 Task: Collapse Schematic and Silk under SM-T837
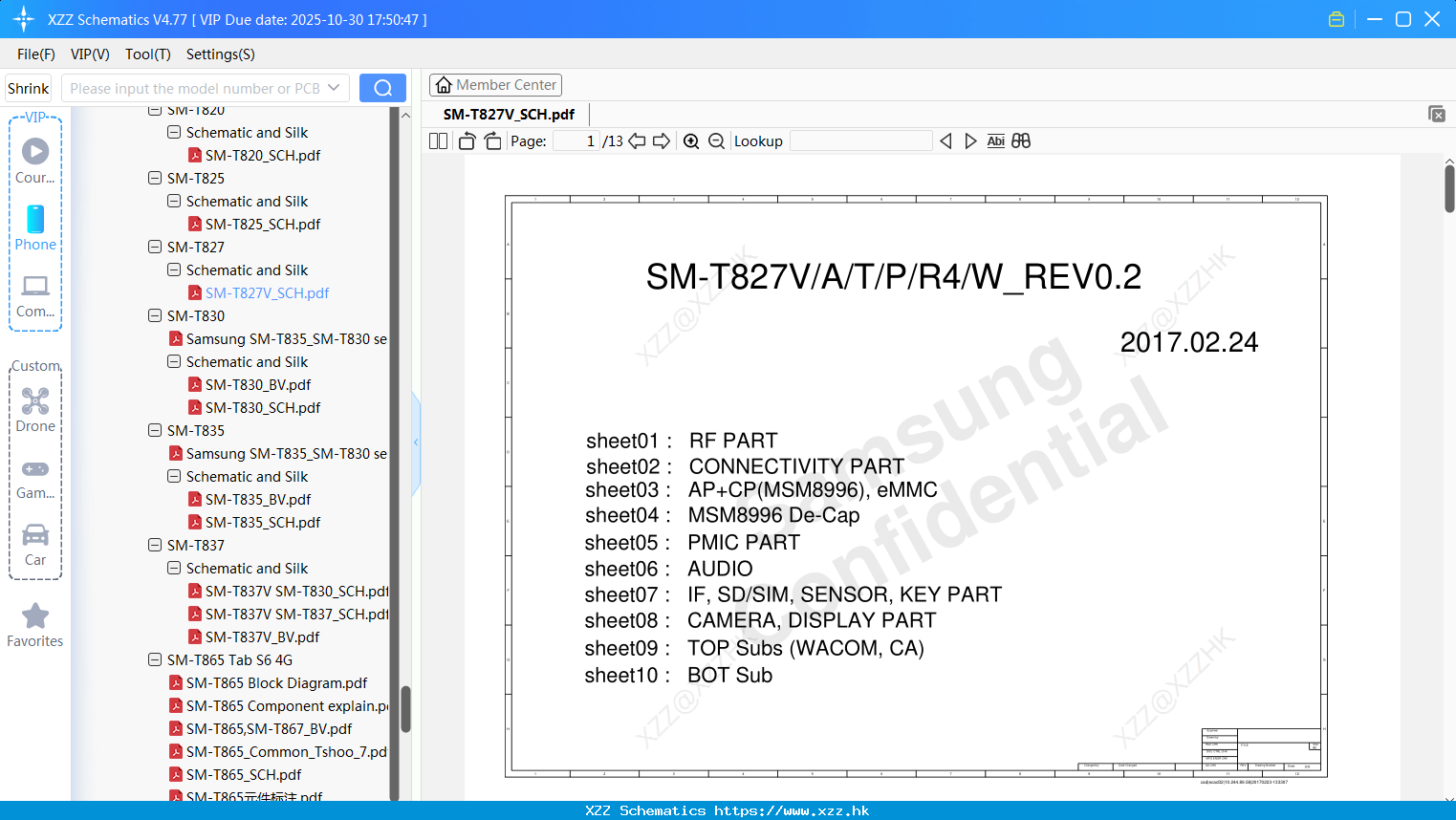pyautogui.click(x=174, y=568)
